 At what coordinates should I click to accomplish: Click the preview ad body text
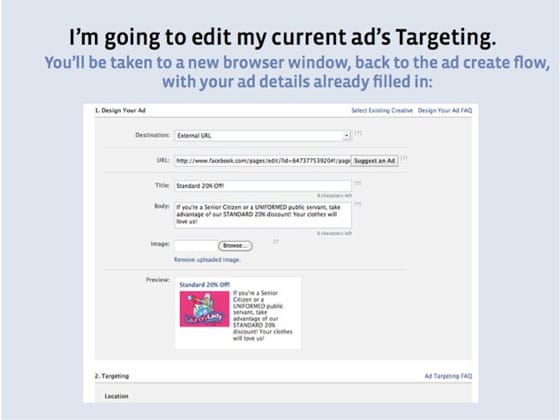(x=262, y=315)
